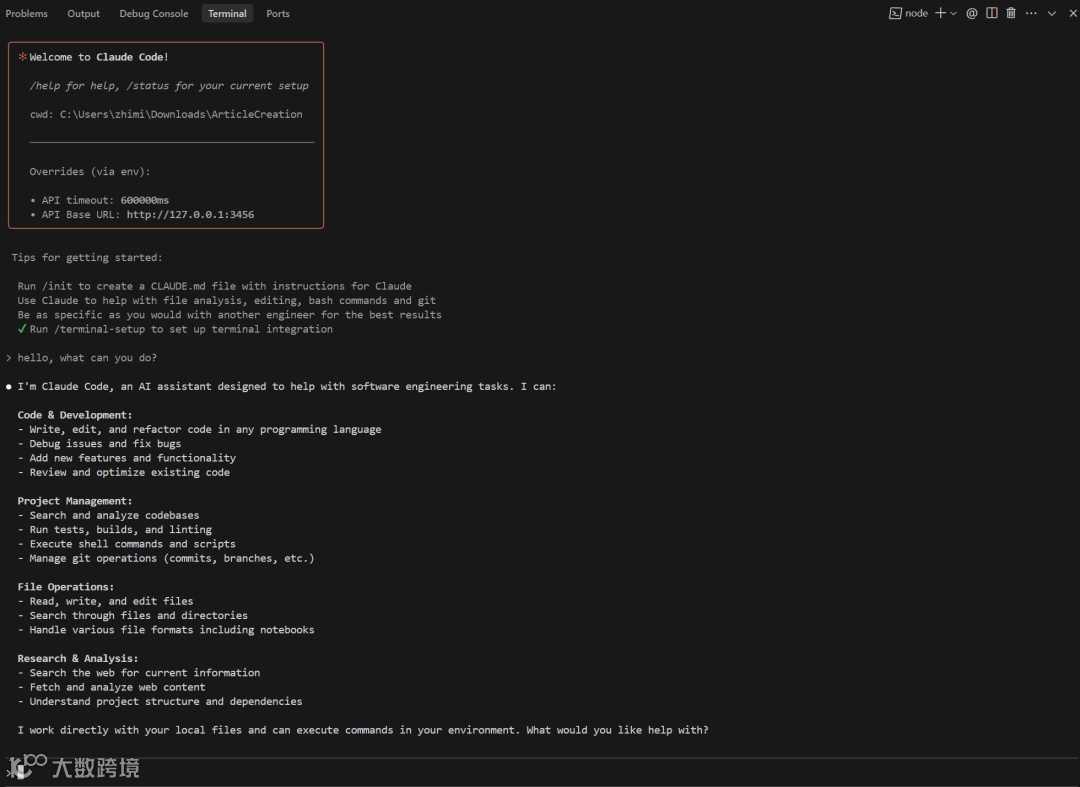Click 'I work directly with your local files' line
Image resolution: width=1080 pixels, height=787 pixels.
(x=363, y=731)
